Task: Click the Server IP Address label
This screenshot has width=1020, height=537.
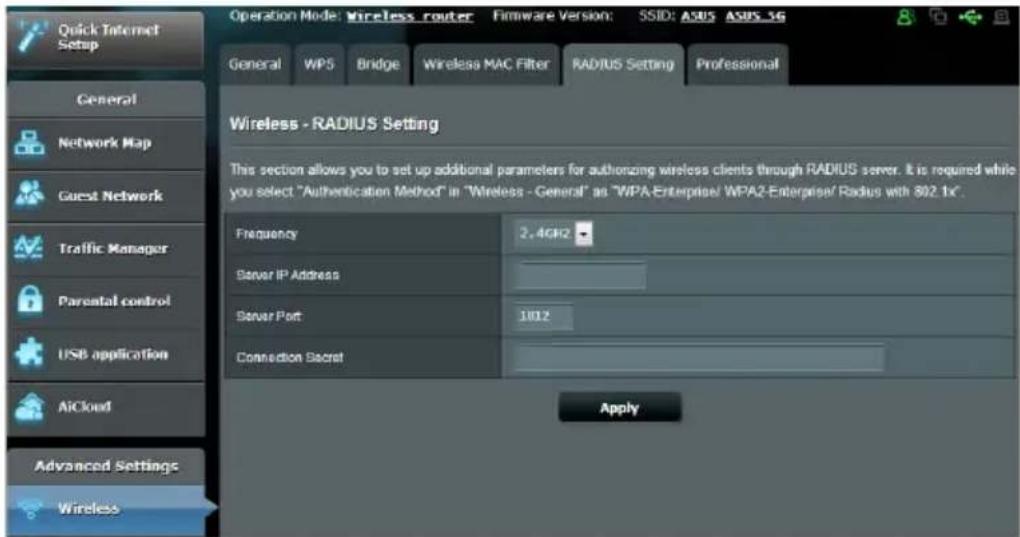Action: pyautogui.click(x=288, y=275)
